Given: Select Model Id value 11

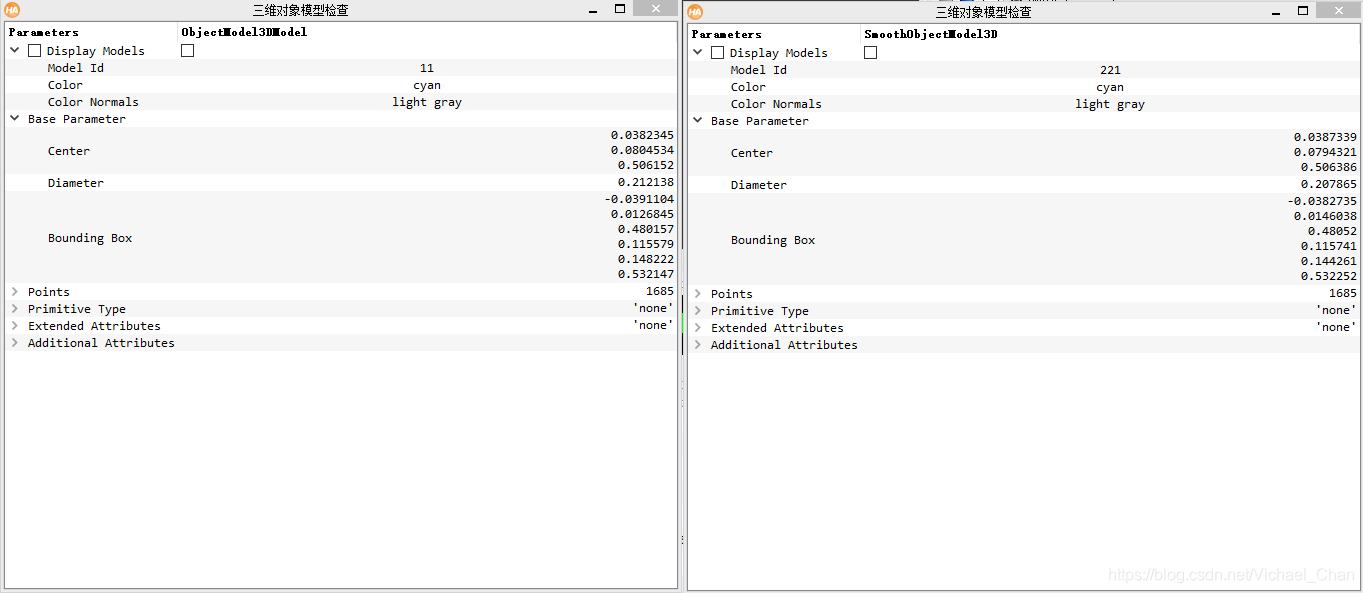Looking at the screenshot, I should [427, 68].
